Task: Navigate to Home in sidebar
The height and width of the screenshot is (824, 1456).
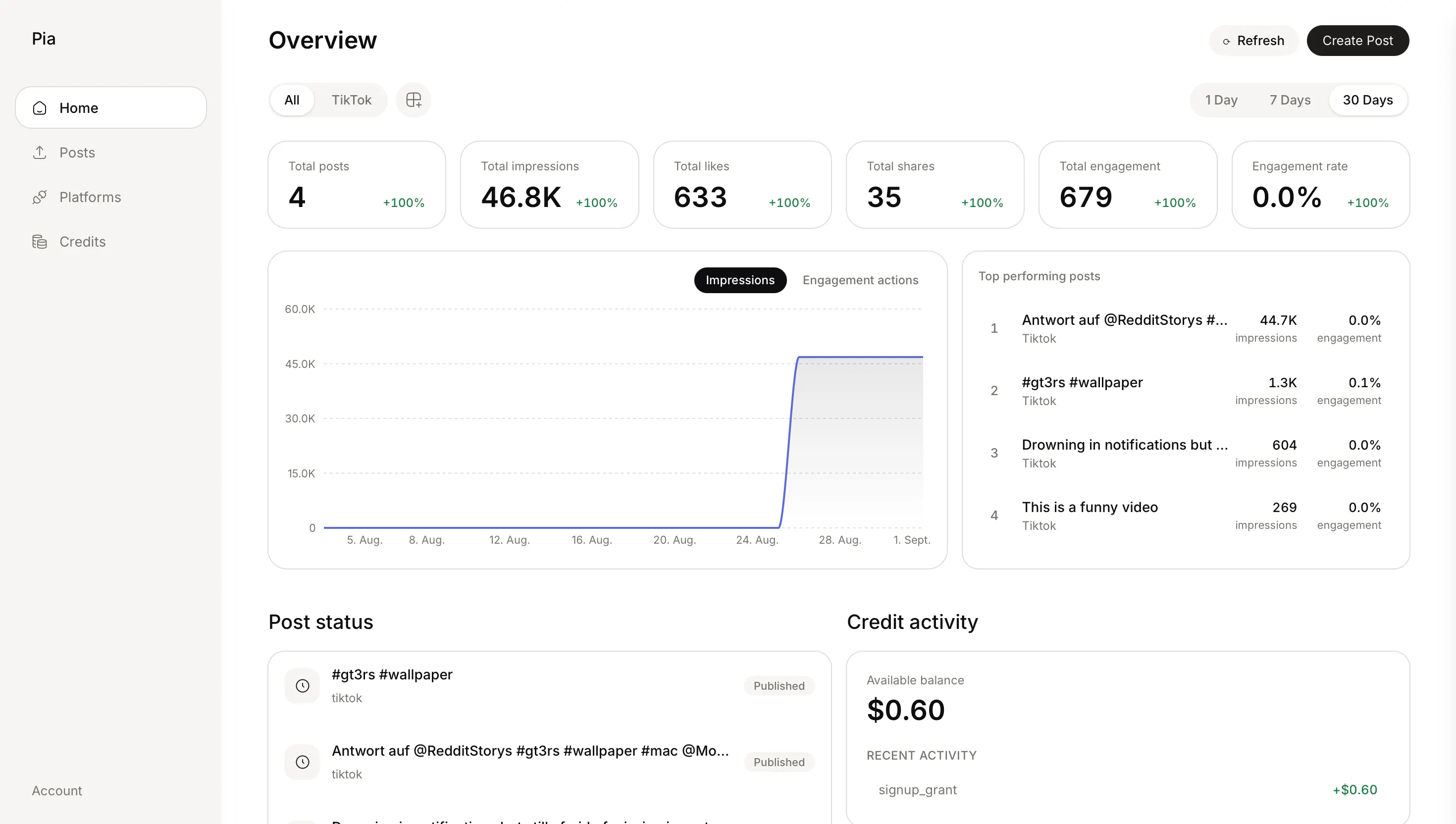Action: coord(111,107)
